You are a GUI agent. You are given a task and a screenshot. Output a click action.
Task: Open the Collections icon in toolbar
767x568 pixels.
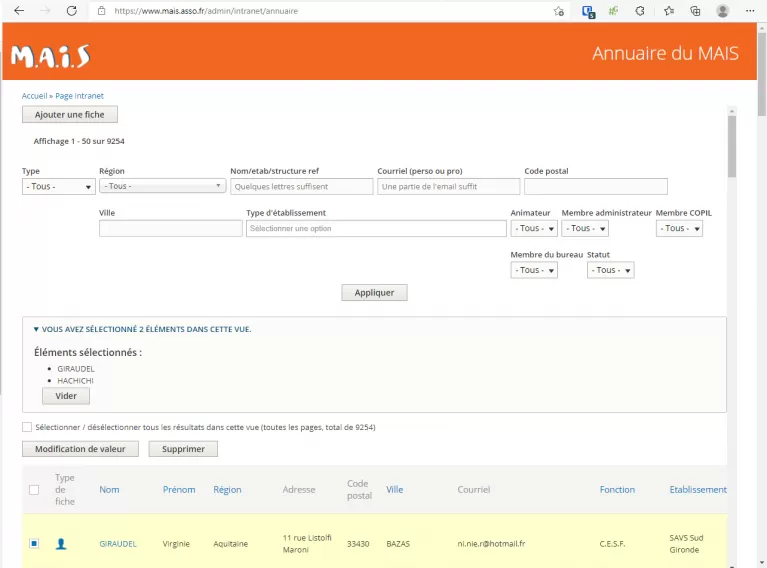695,11
